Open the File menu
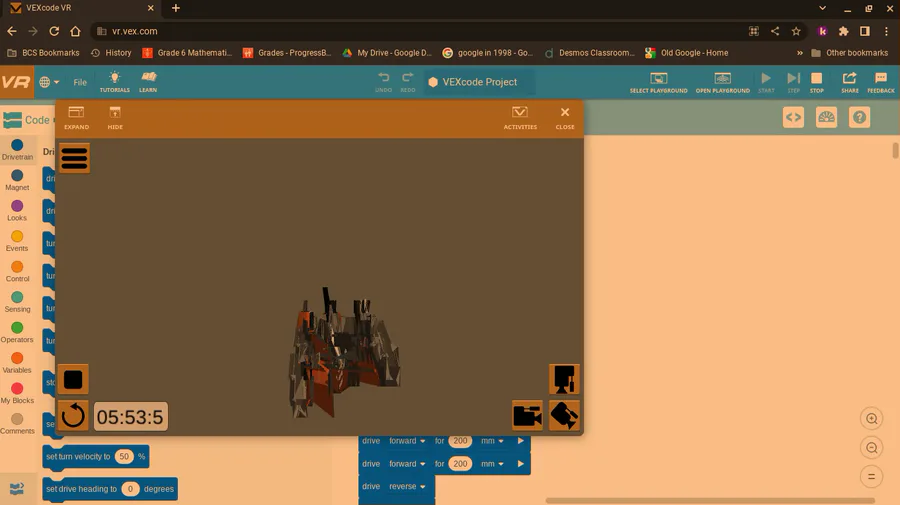900x505 pixels. click(x=80, y=82)
